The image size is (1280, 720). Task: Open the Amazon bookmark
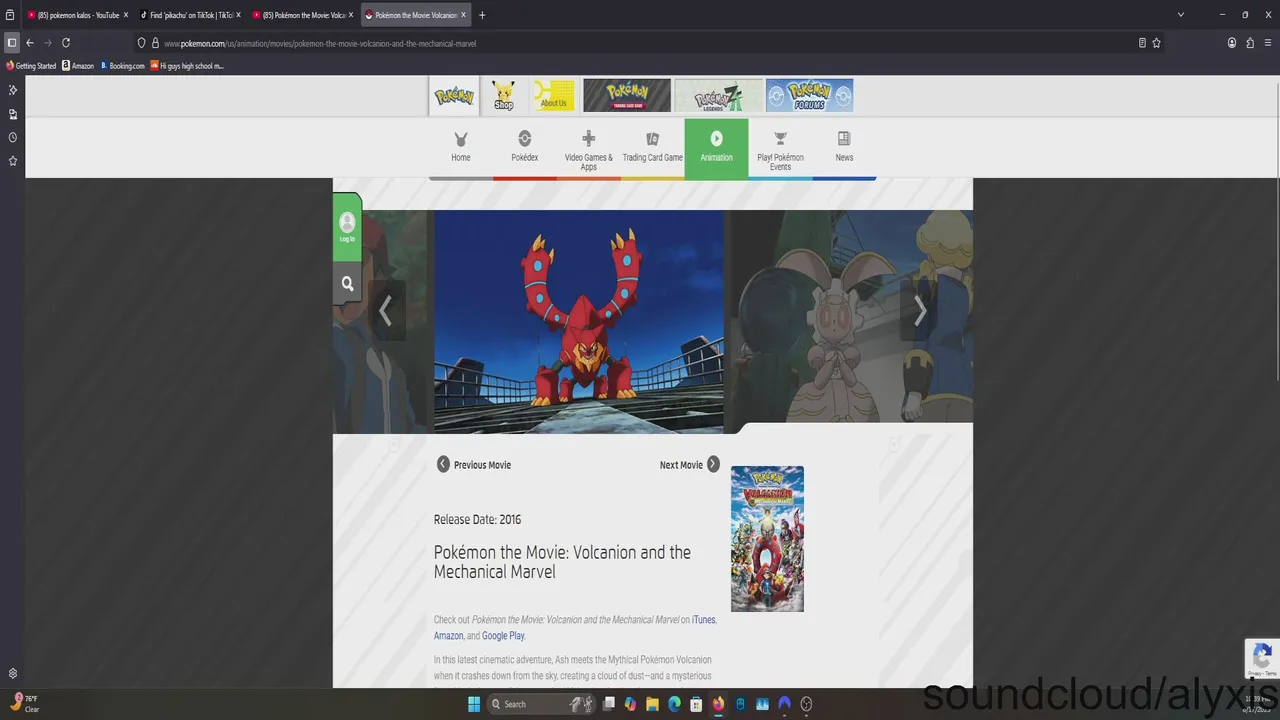[x=78, y=66]
